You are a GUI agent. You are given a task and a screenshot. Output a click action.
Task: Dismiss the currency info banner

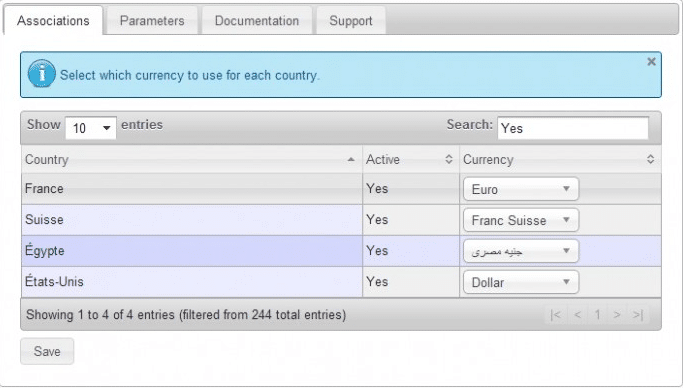[651, 62]
